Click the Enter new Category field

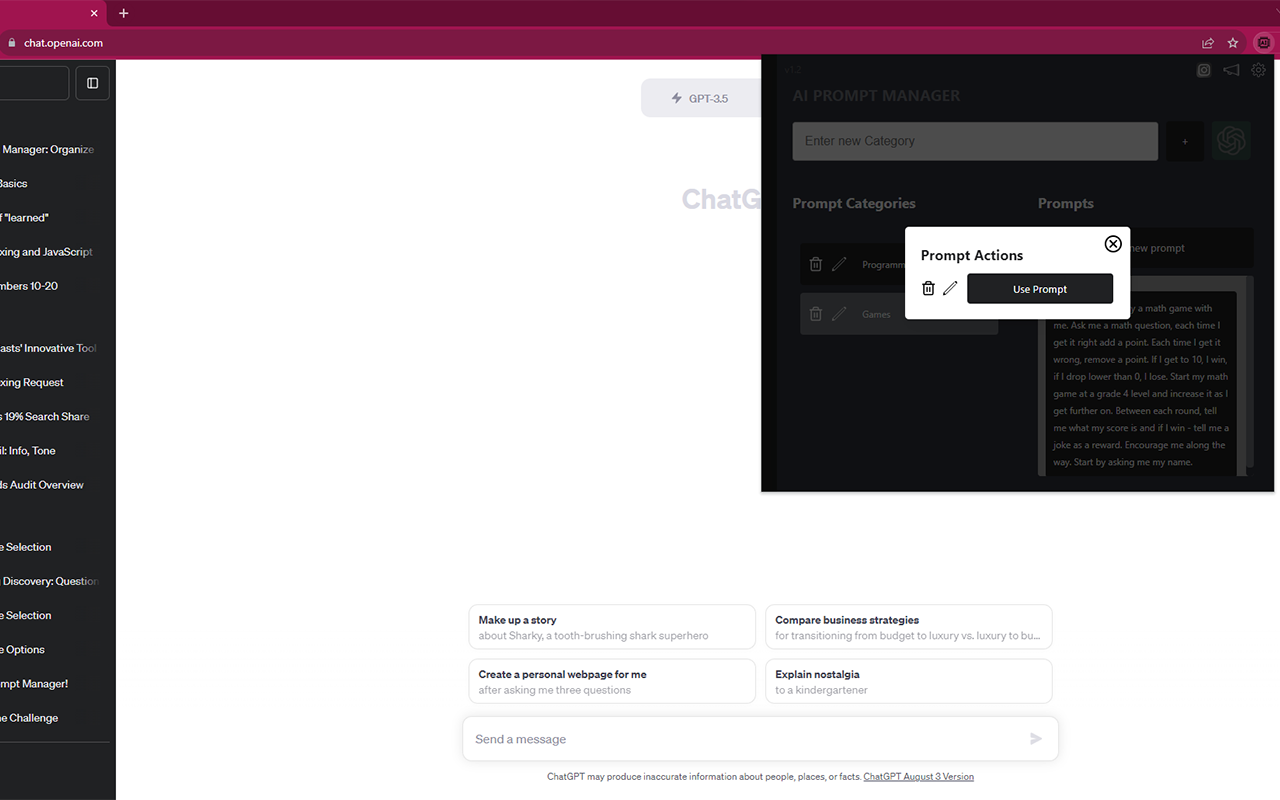coord(975,141)
